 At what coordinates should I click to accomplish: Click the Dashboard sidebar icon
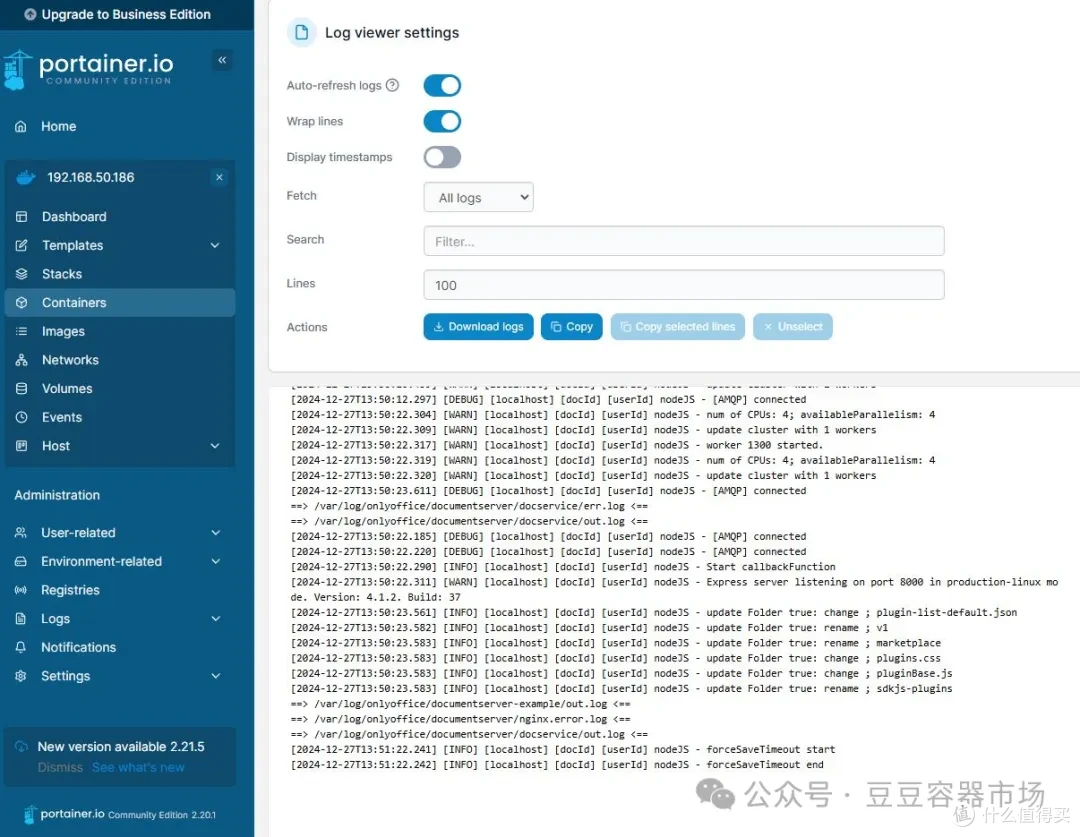(21, 217)
